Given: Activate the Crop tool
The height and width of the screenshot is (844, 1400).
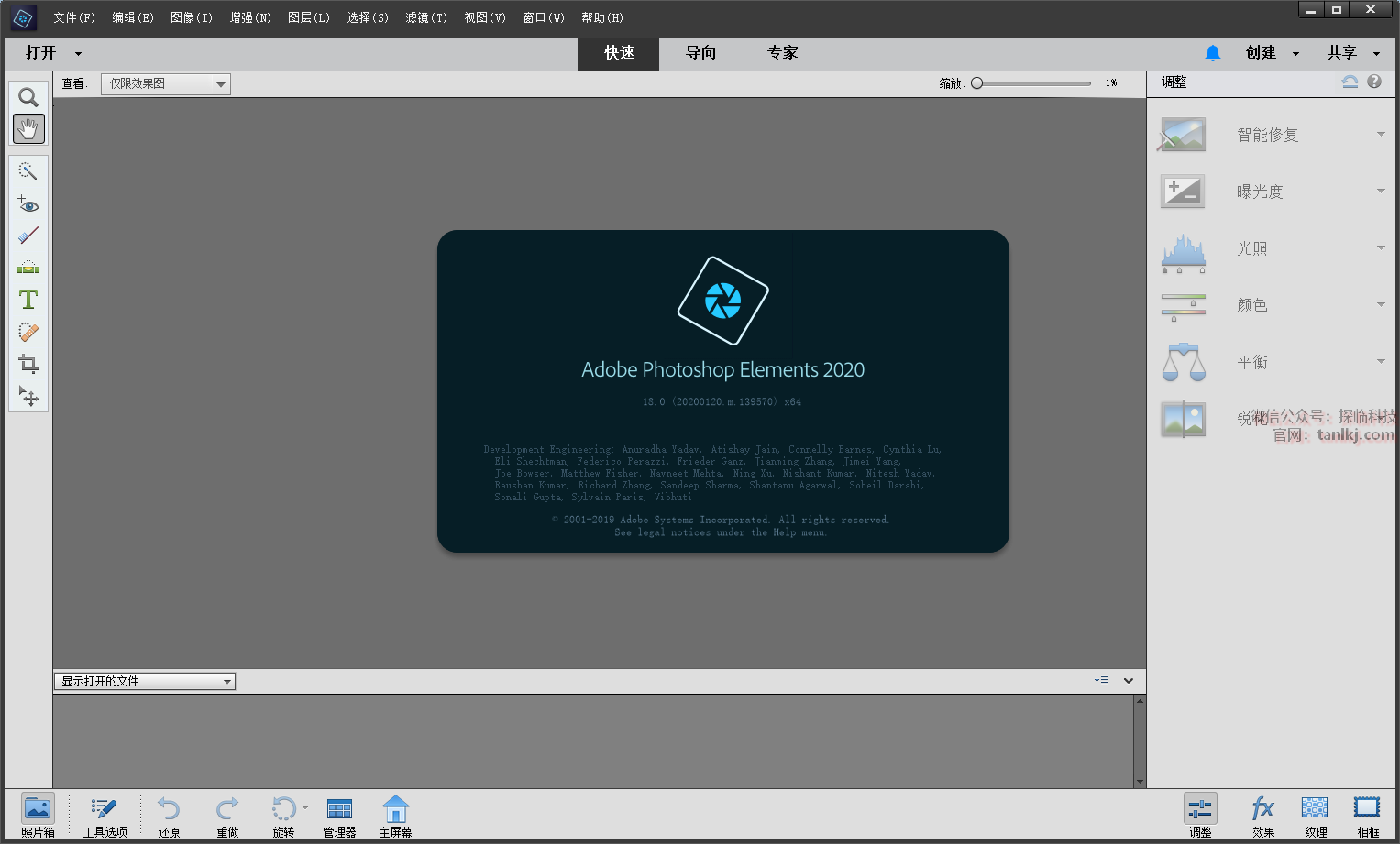Looking at the screenshot, I should click(28, 364).
